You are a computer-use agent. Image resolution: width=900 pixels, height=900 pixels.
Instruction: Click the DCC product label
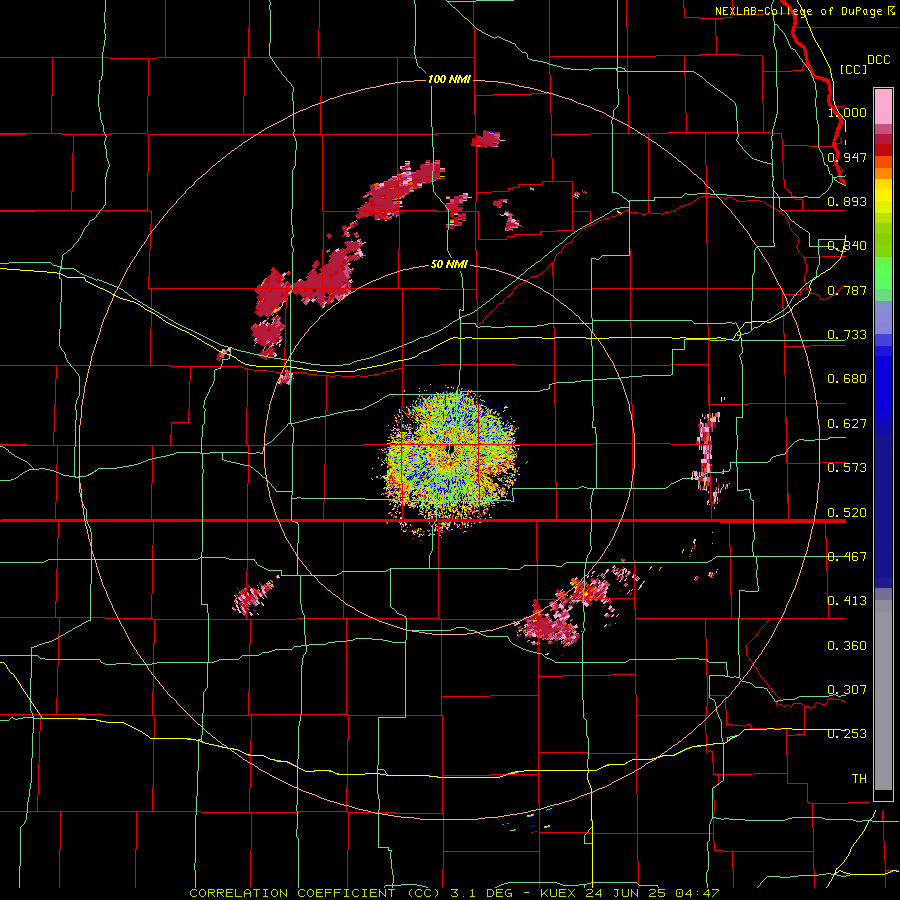[x=878, y=60]
